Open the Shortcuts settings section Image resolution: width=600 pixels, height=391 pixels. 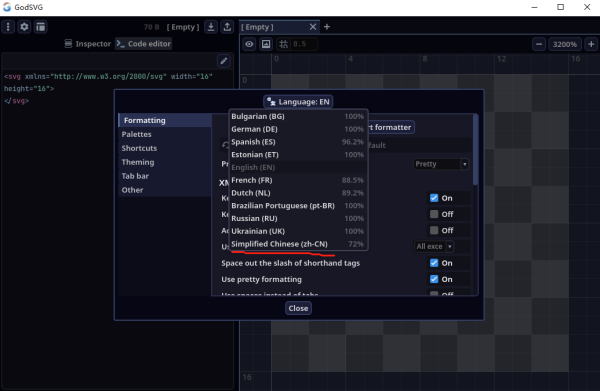(x=165, y=148)
